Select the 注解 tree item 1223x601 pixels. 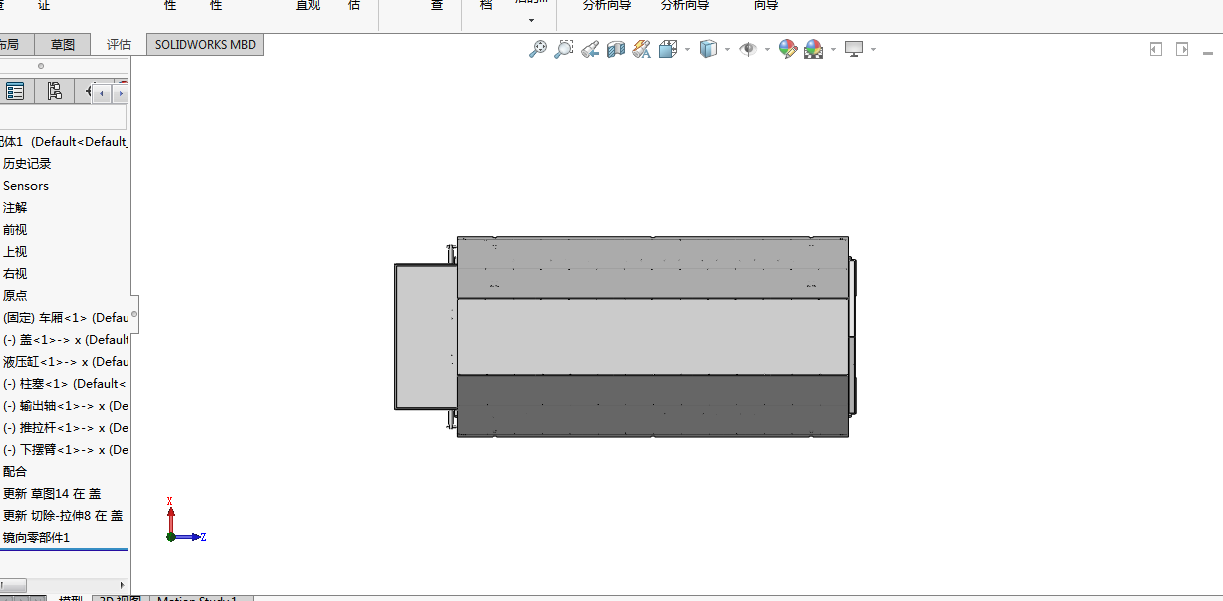[15, 207]
